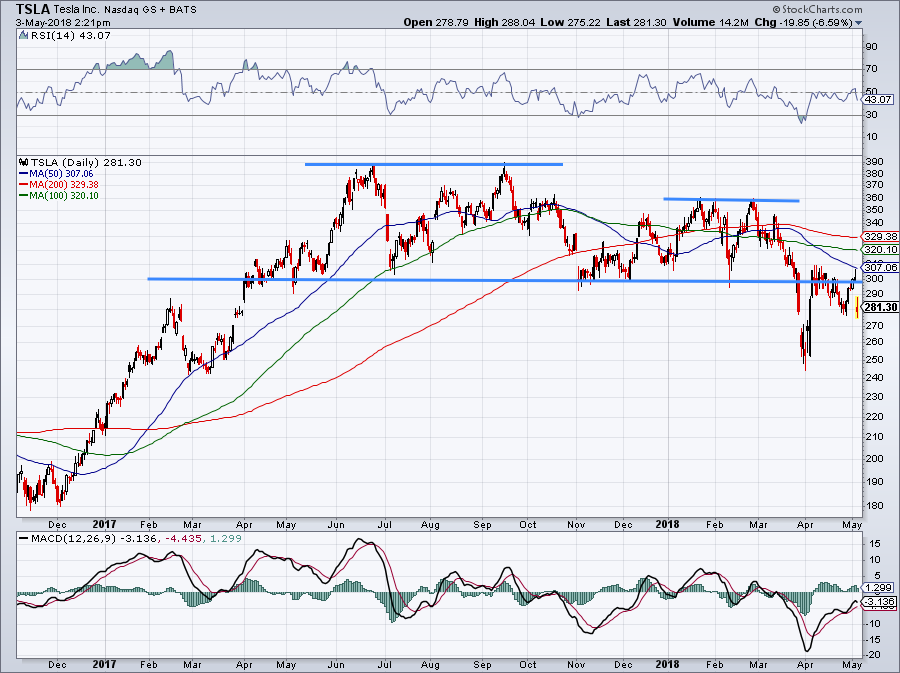Click the RSI(14) 43.07 legend text

(x=70, y=36)
